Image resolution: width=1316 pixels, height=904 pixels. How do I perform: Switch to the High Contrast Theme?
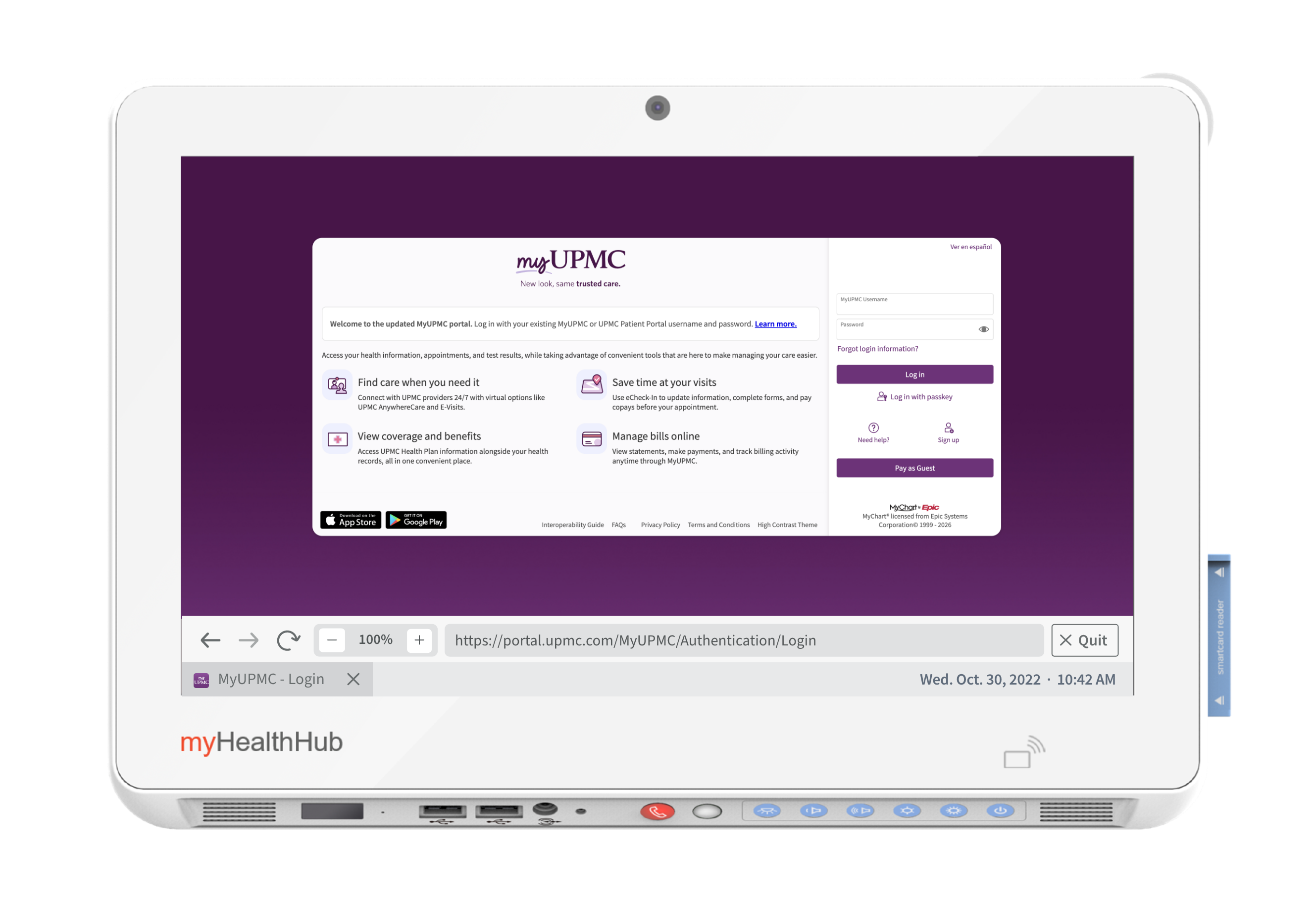coord(787,525)
